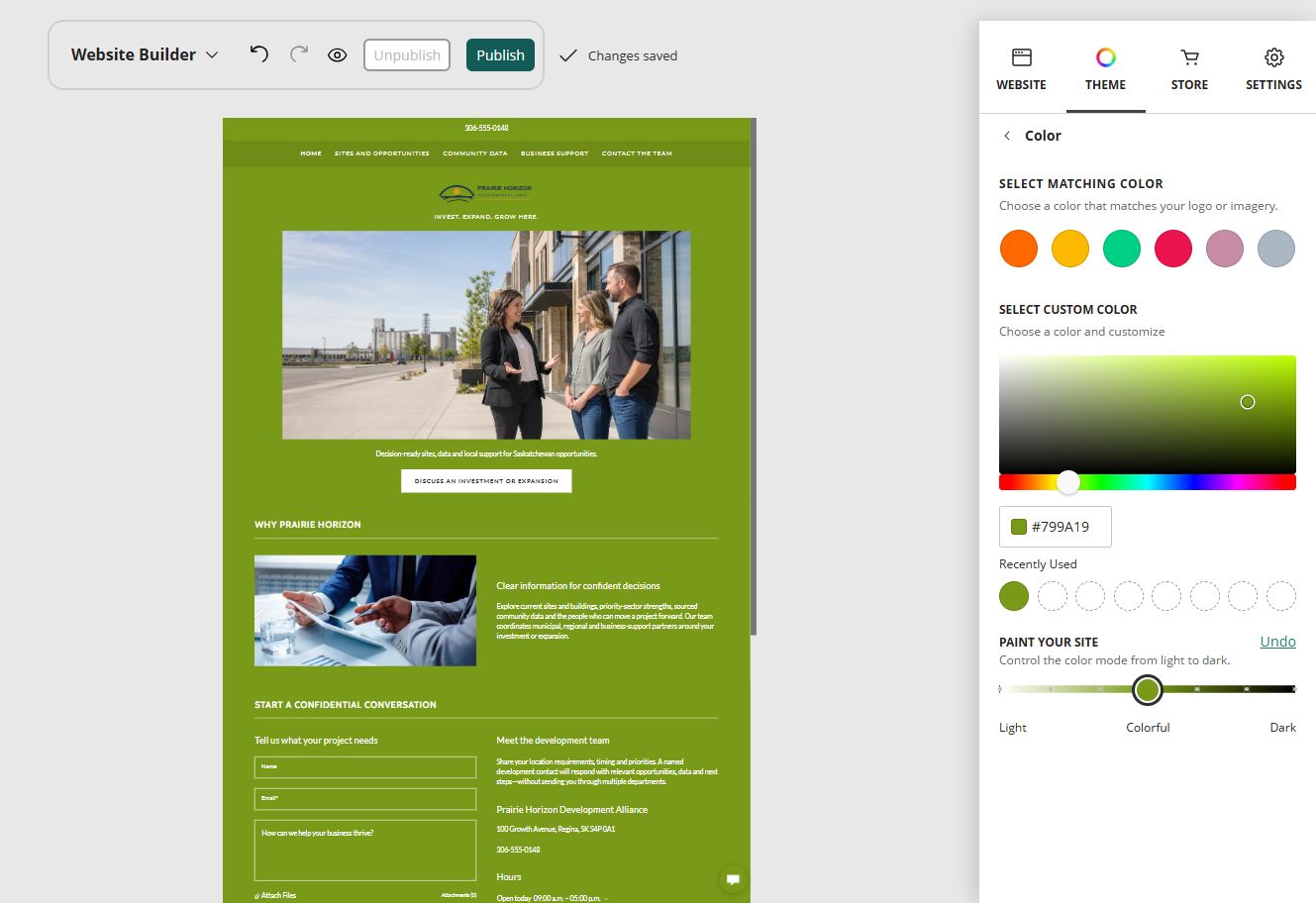Switch to the WEBSITE tab
The width and height of the screenshot is (1316, 903).
(x=1021, y=69)
